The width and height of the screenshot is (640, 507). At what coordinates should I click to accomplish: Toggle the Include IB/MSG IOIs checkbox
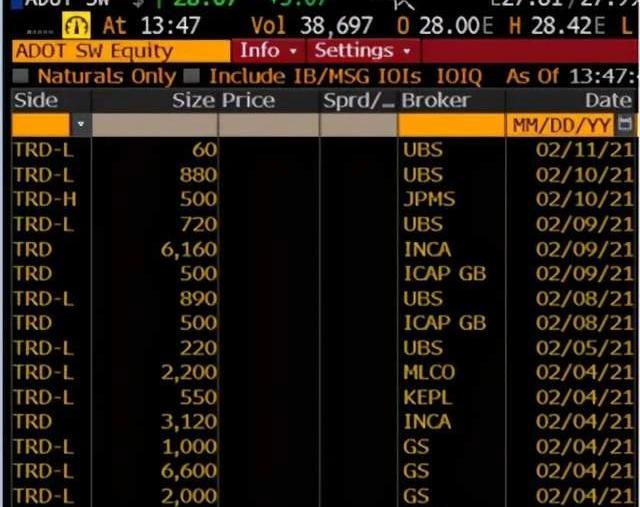click(x=193, y=75)
